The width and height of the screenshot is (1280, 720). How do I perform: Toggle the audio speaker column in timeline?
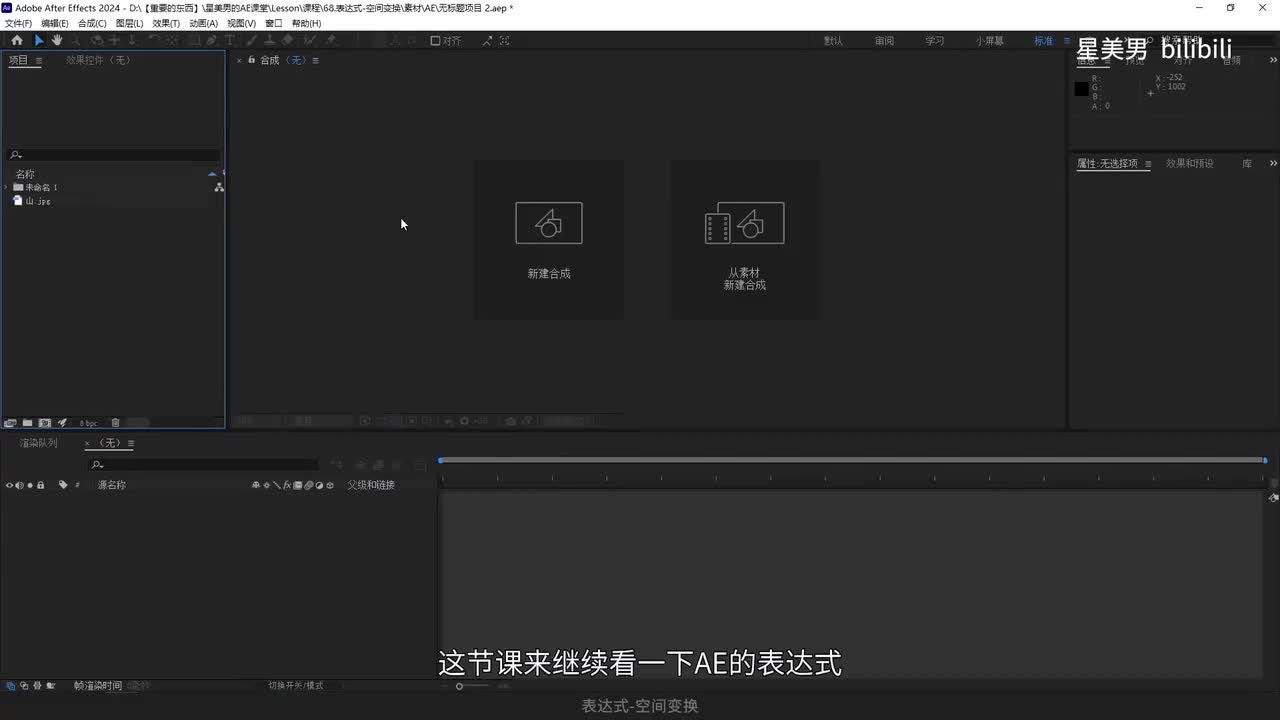tap(20, 485)
